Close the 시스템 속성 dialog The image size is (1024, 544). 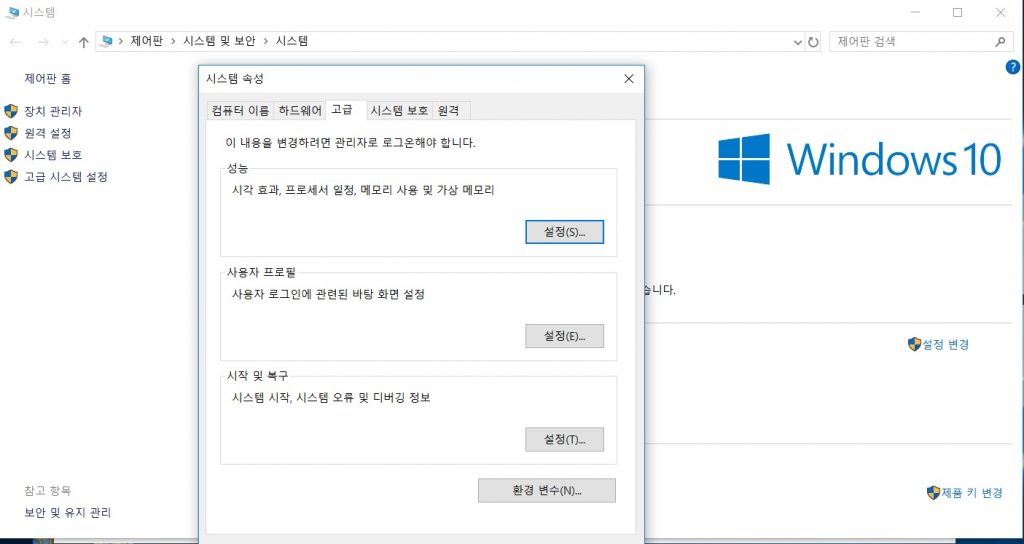coord(629,78)
